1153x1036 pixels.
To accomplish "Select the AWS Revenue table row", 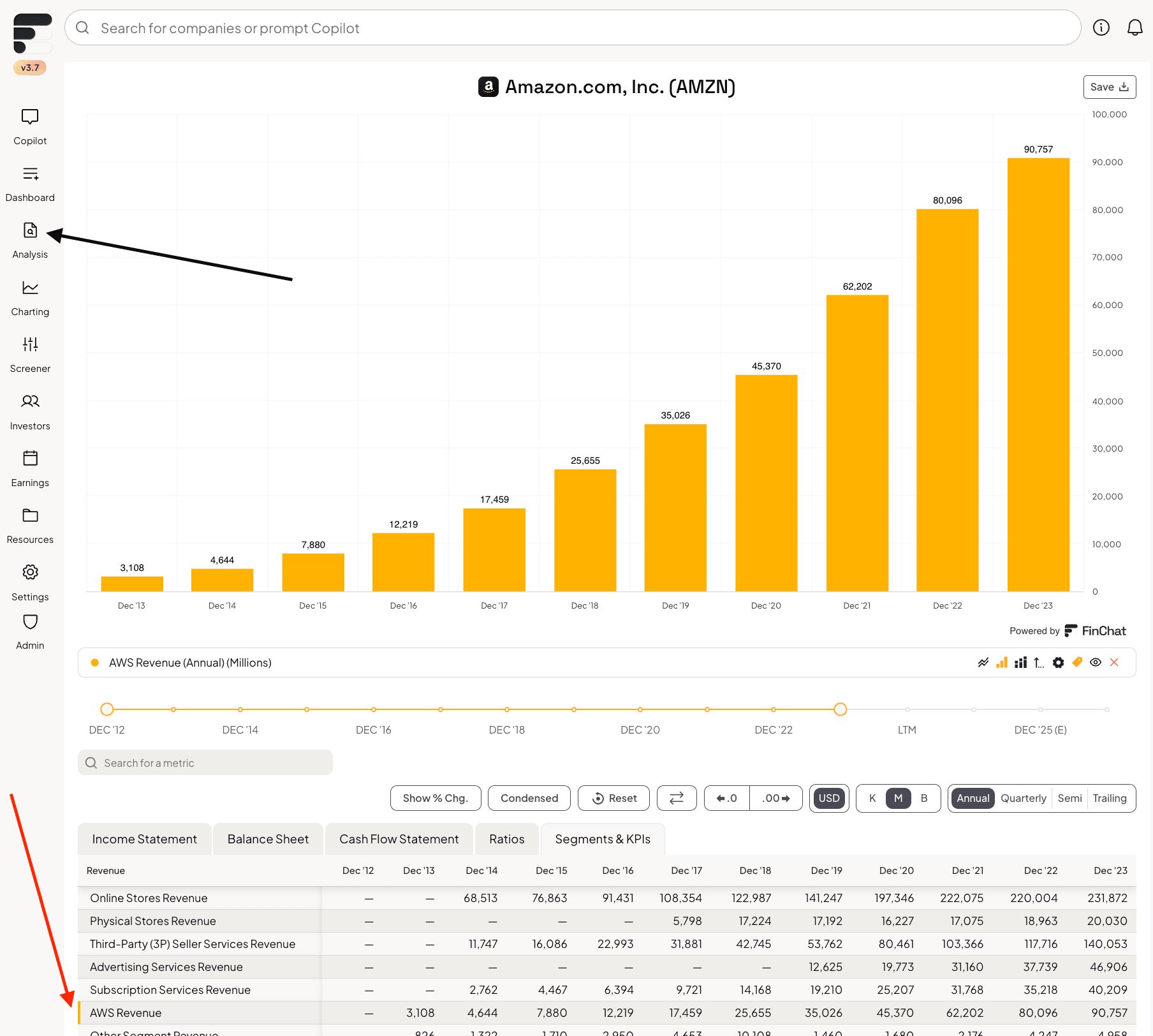I will [x=606, y=1013].
